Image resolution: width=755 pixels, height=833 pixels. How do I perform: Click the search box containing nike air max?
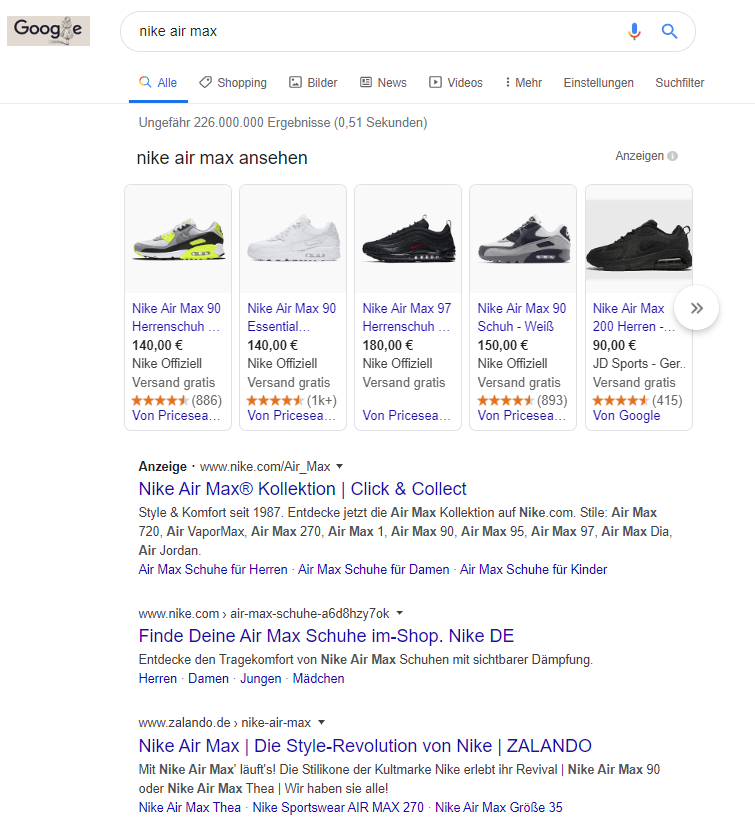pos(372,31)
